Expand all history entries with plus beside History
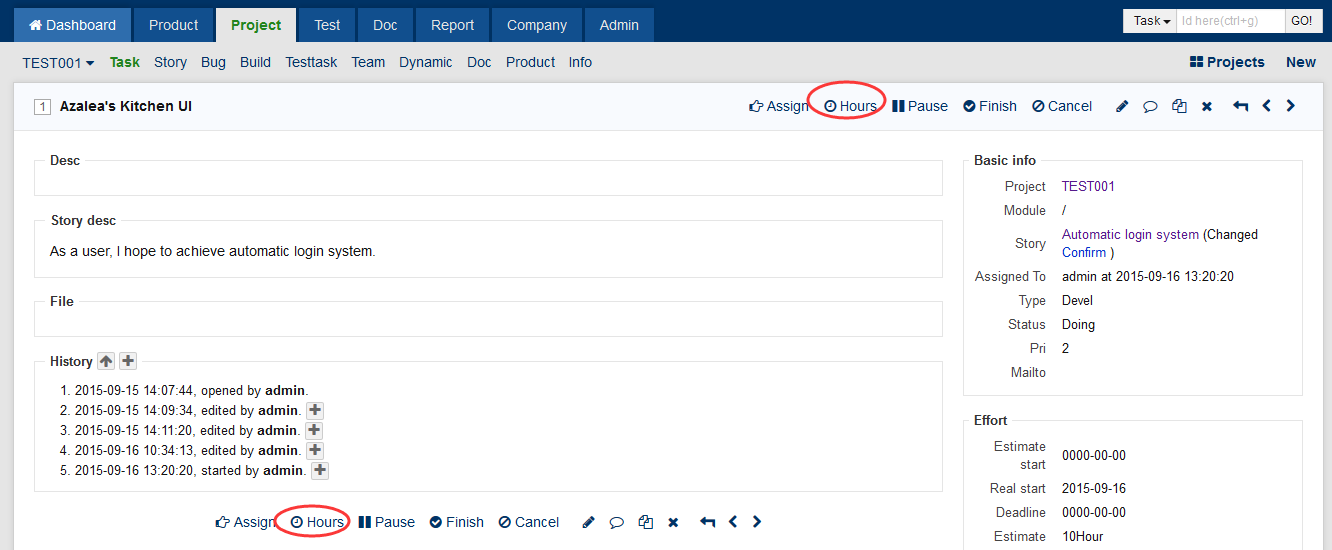 pyautogui.click(x=128, y=362)
